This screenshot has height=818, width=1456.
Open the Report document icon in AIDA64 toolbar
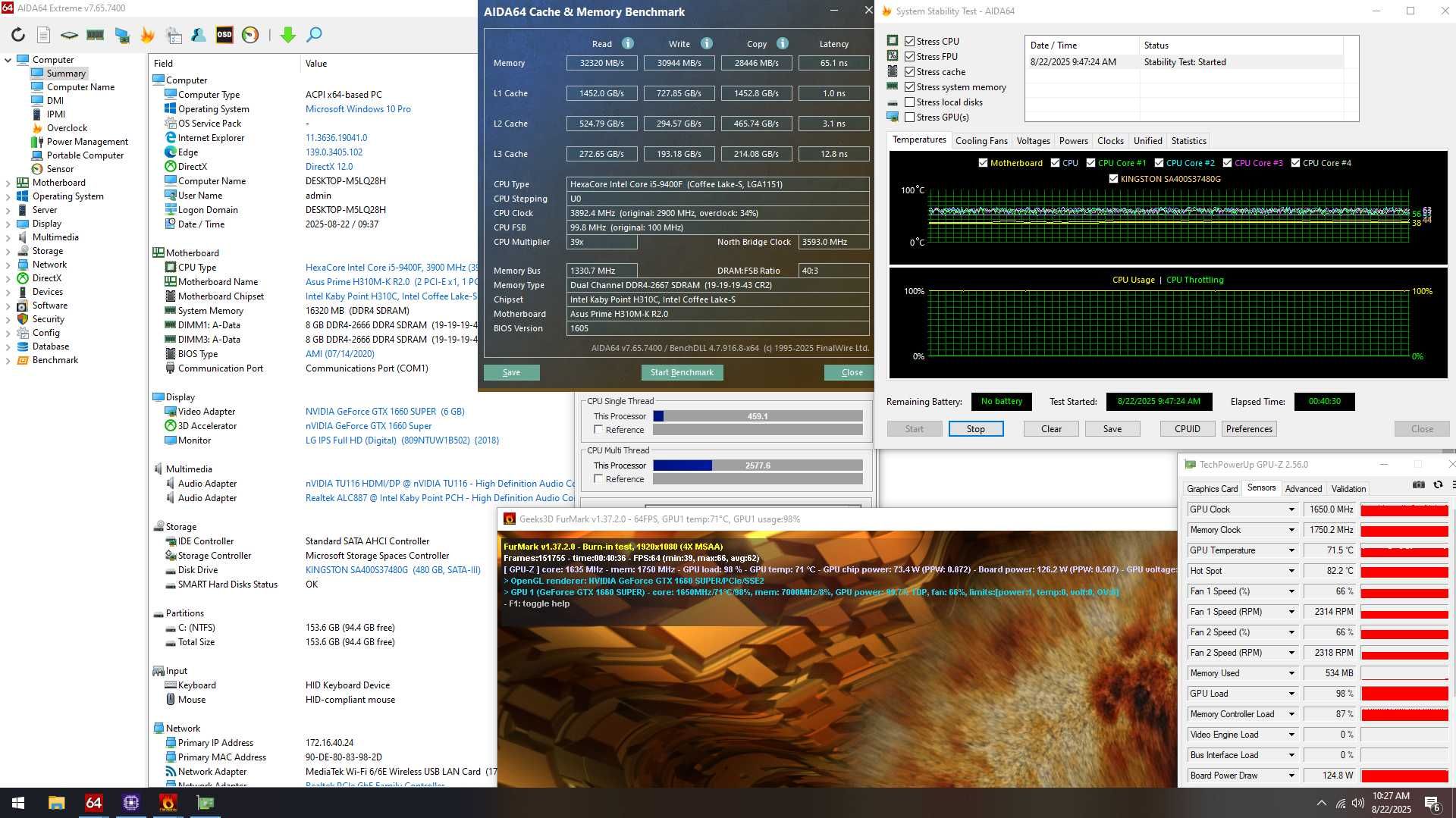click(x=44, y=35)
